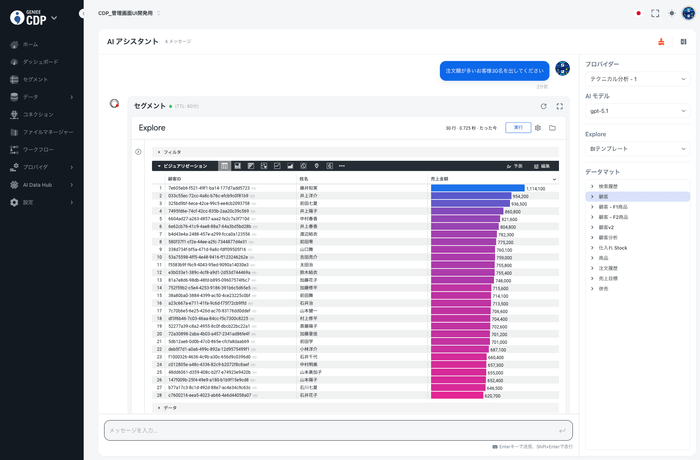Click the 実行 run button

coord(518,128)
